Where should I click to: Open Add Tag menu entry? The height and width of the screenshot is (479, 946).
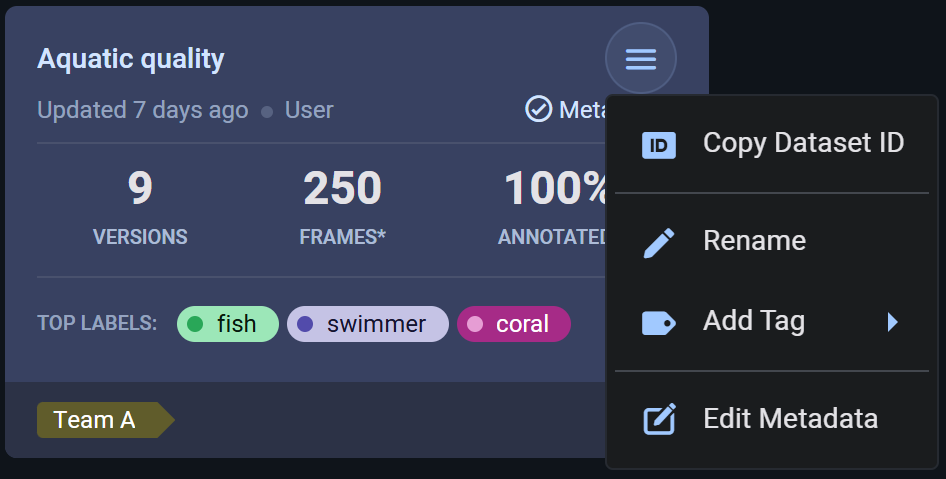(x=754, y=321)
